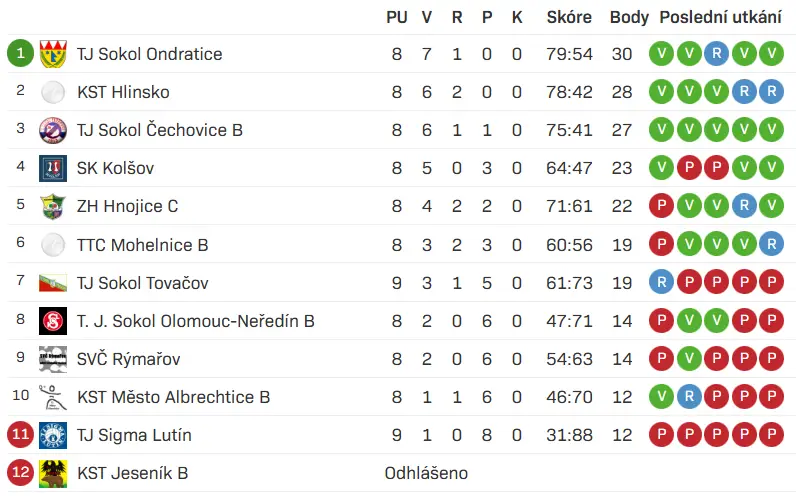
Task: Open KST Hlinsko team page
Action: pyautogui.click(x=123, y=92)
